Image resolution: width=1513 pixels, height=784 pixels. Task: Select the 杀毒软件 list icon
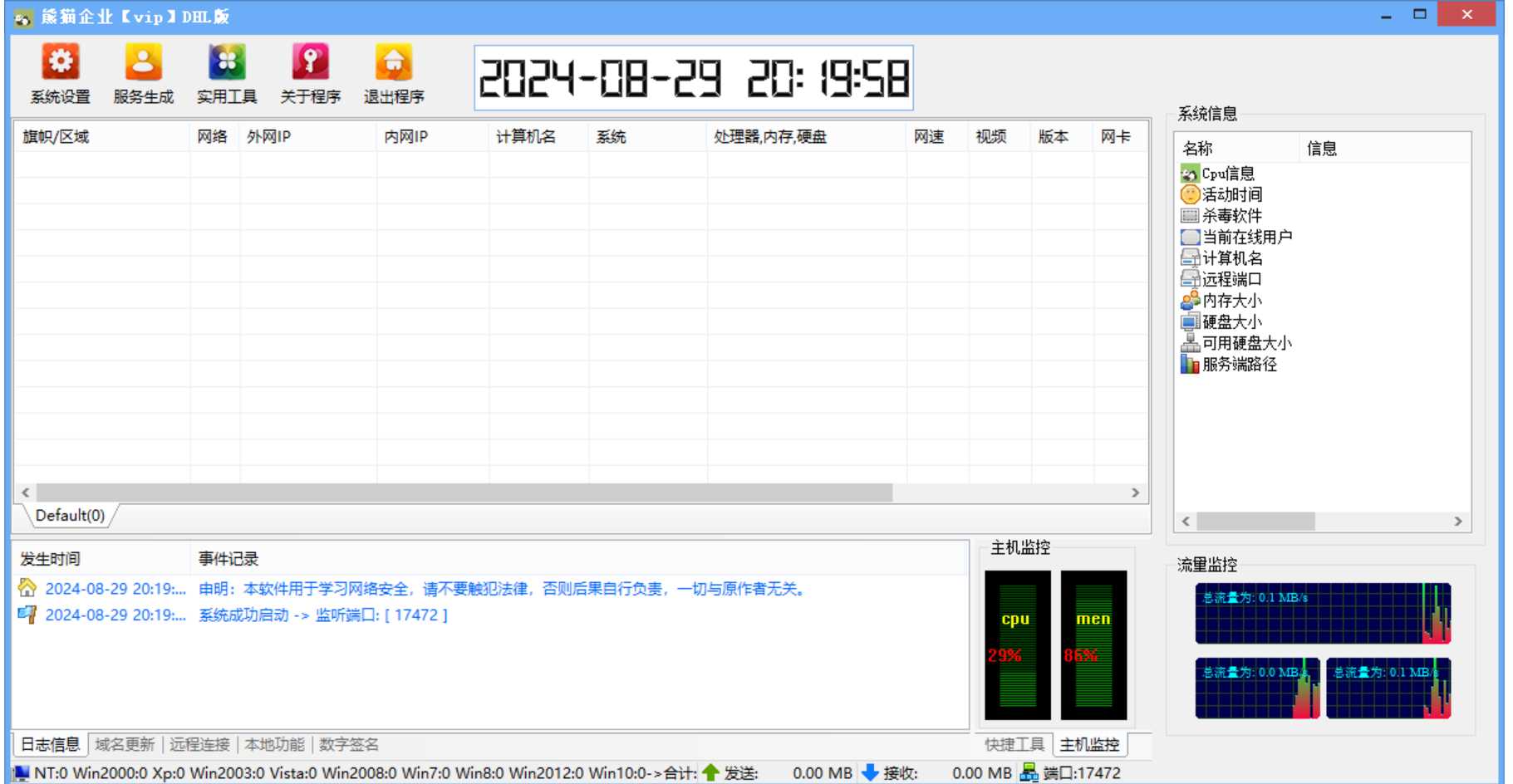click(x=1190, y=216)
